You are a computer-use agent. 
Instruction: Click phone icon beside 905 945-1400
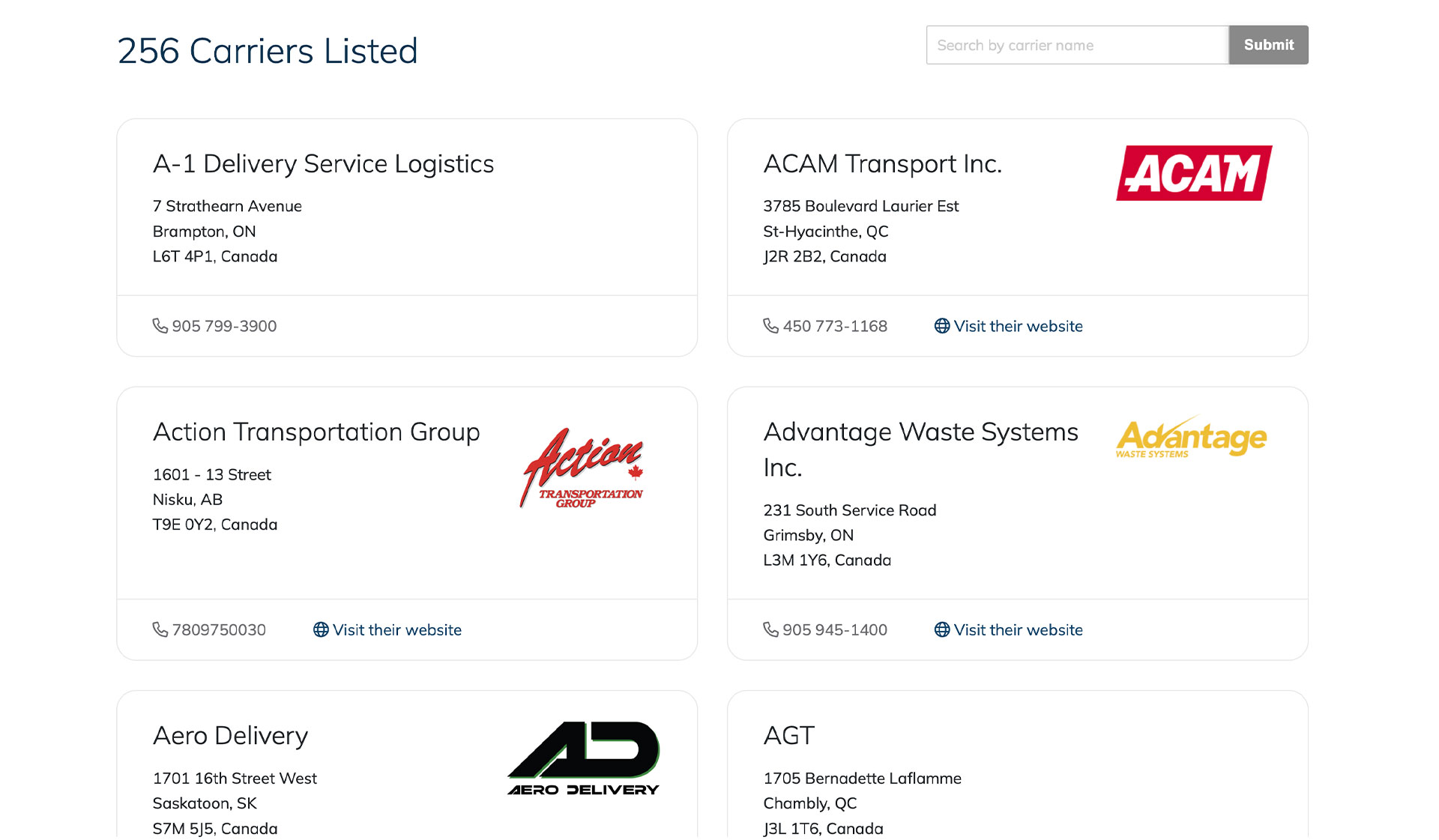tap(770, 629)
